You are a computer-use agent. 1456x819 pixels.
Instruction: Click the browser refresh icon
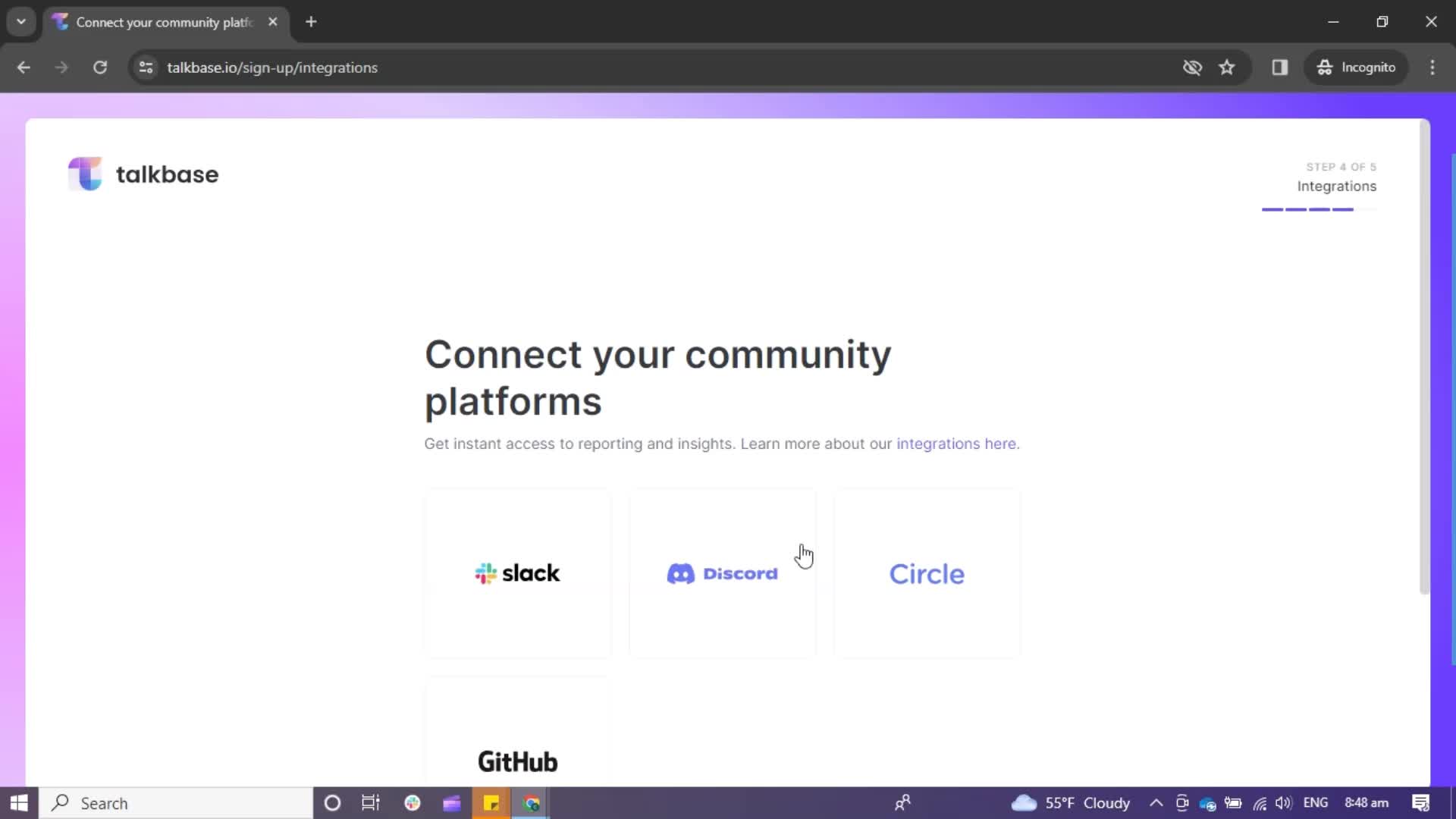[x=99, y=67]
